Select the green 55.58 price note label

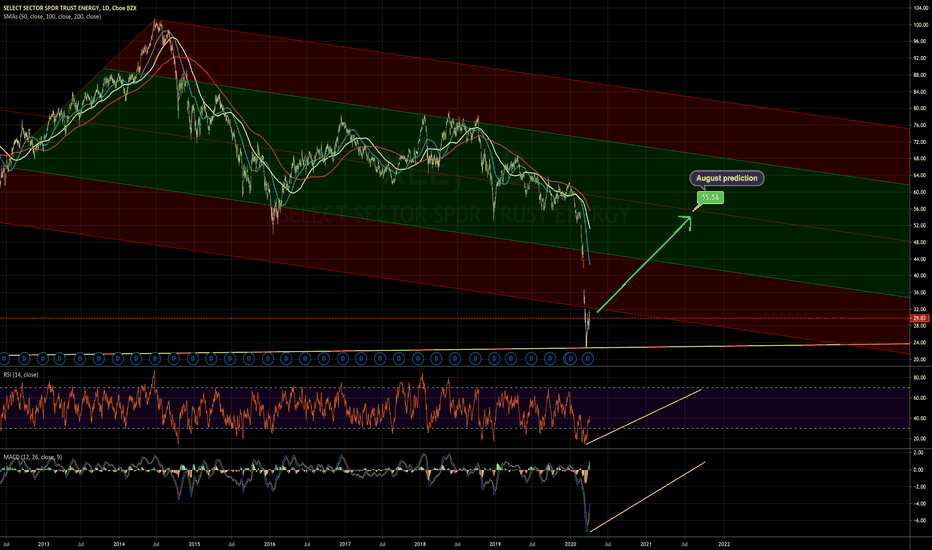click(x=710, y=197)
